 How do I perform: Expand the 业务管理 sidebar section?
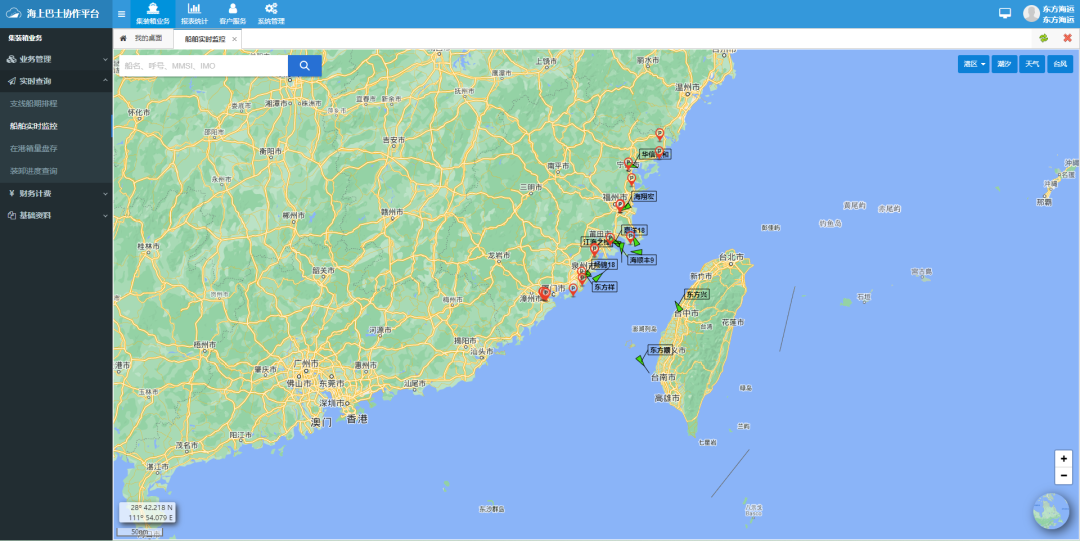coord(56,59)
